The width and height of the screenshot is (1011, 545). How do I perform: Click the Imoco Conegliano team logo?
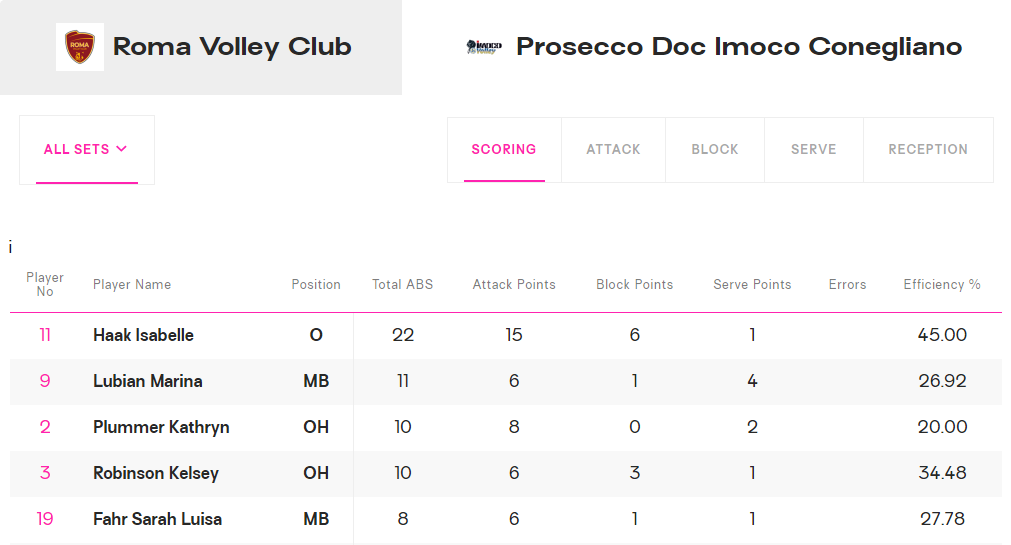coord(484,47)
